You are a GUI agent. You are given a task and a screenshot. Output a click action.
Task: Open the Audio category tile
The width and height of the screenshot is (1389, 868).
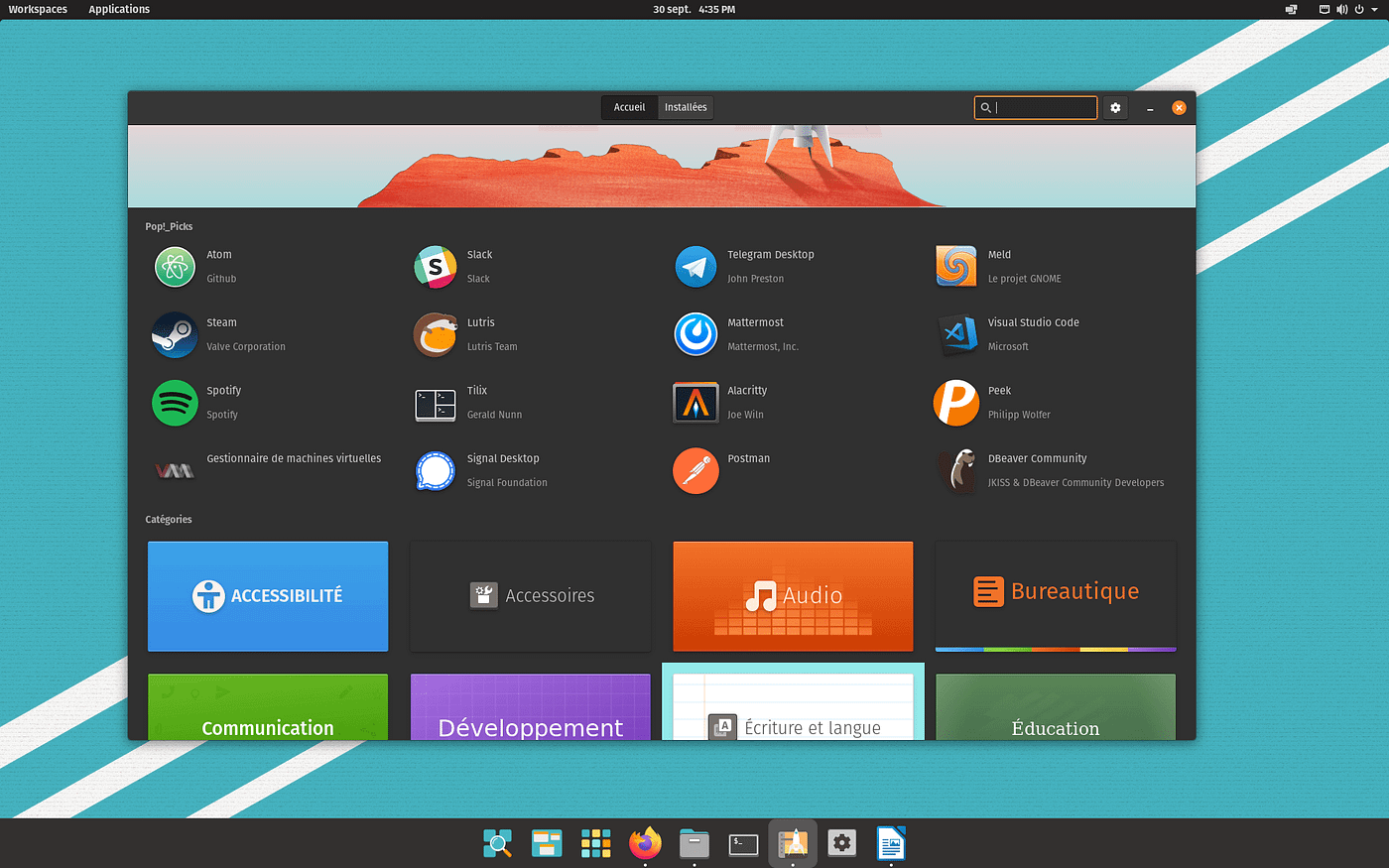(x=793, y=596)
